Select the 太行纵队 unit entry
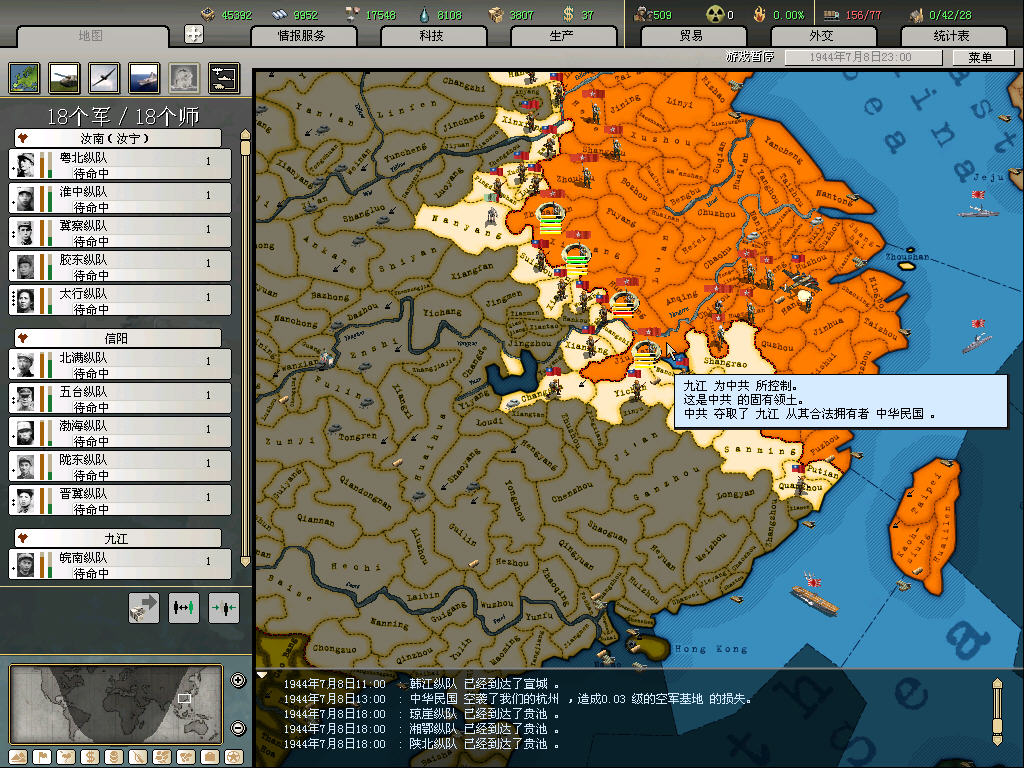This screenshot has width=1024, height=768. [x=120, y=300]
